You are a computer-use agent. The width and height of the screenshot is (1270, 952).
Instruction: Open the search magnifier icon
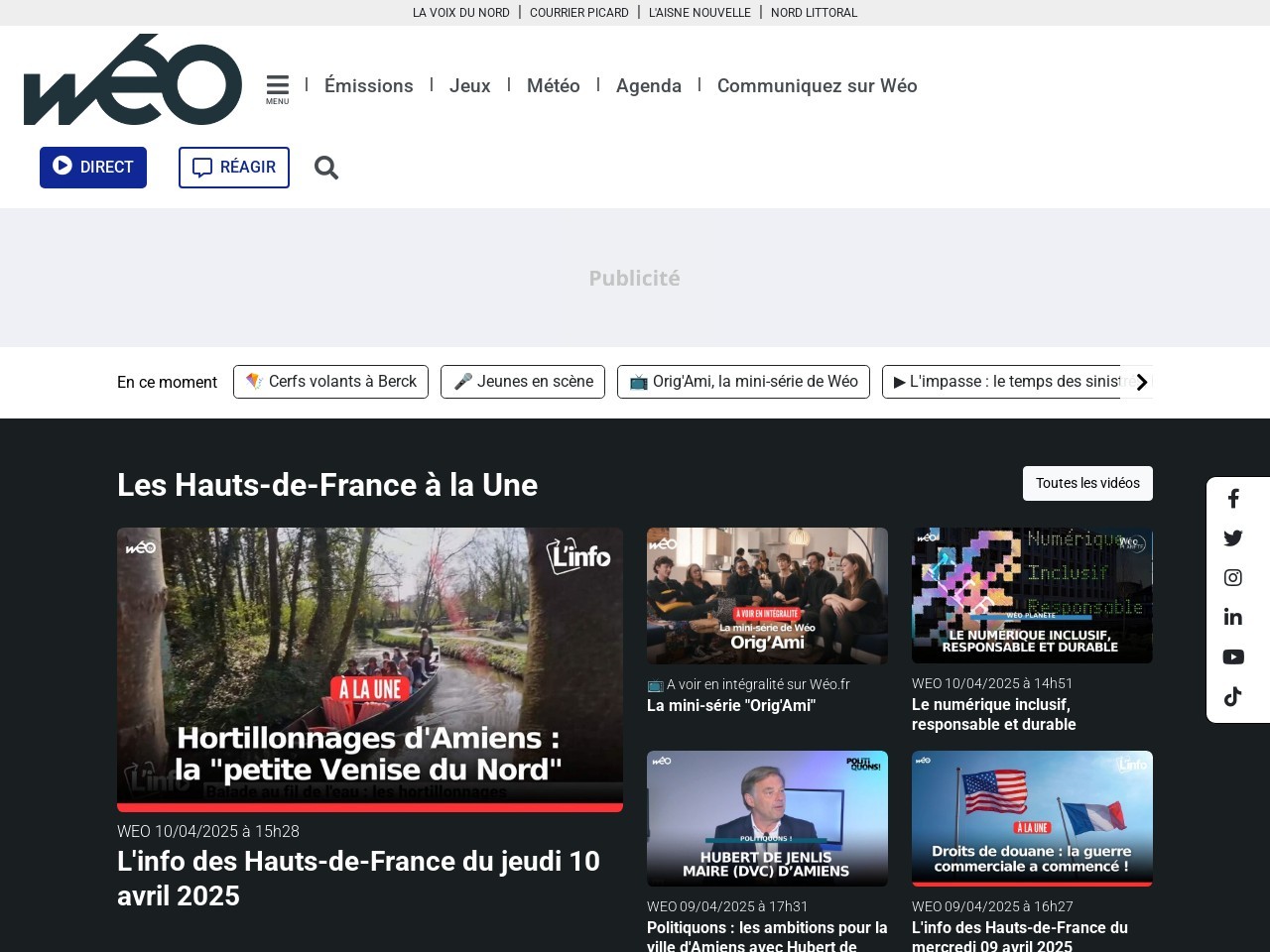point(326,168)
